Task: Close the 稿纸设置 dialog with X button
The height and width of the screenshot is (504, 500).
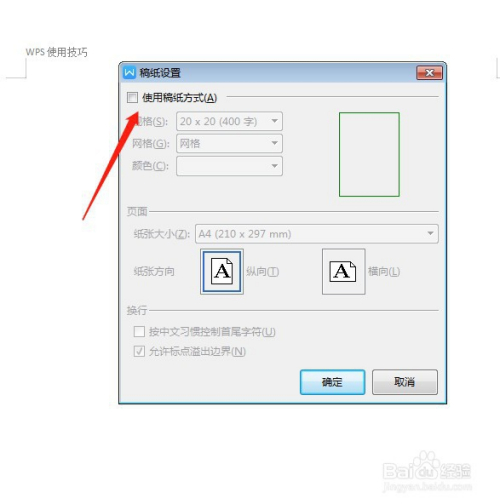Action: pyautogui.click(x=429, y=73)
